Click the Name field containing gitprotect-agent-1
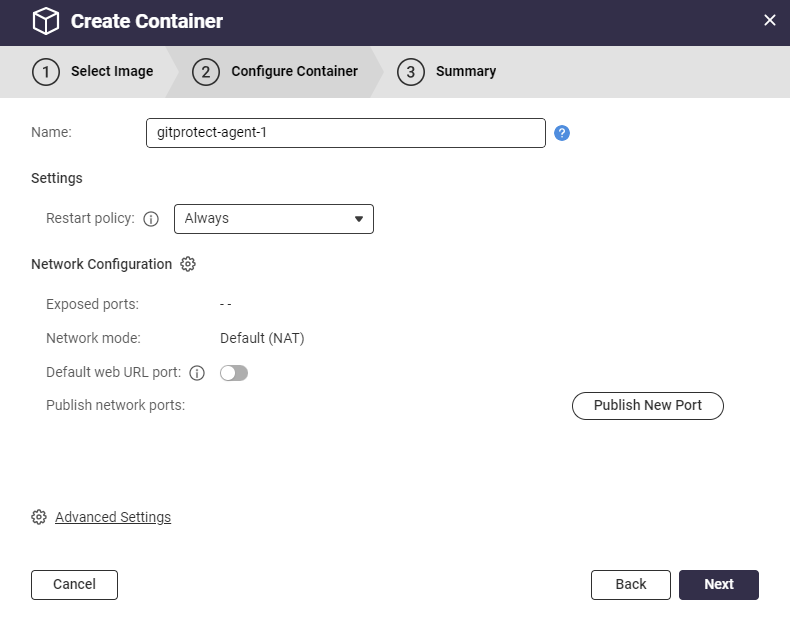Viewport: 790px width, 620px height. tap(345, 133)
